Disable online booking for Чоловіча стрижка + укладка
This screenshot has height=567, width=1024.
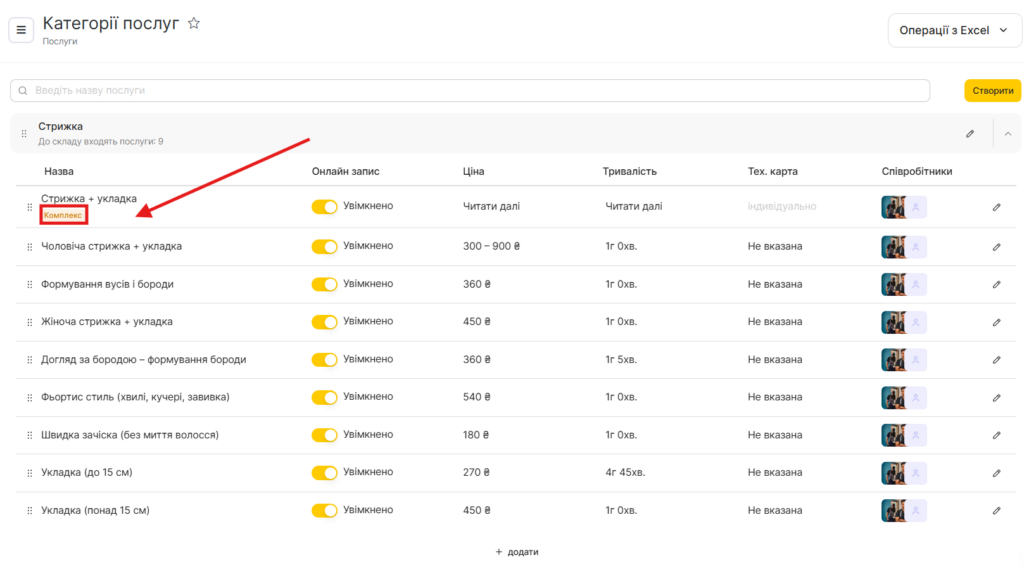(x=324, y=246)
